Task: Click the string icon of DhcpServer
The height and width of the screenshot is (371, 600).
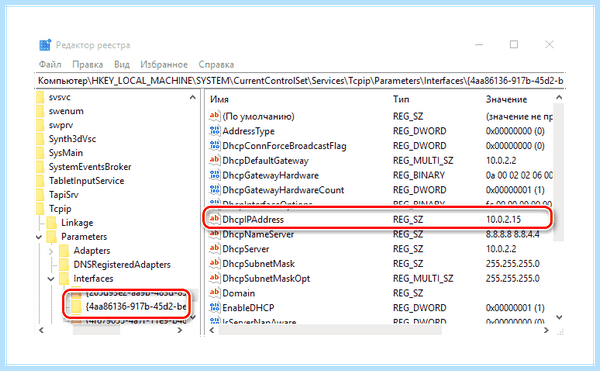Action: point(215,249)
